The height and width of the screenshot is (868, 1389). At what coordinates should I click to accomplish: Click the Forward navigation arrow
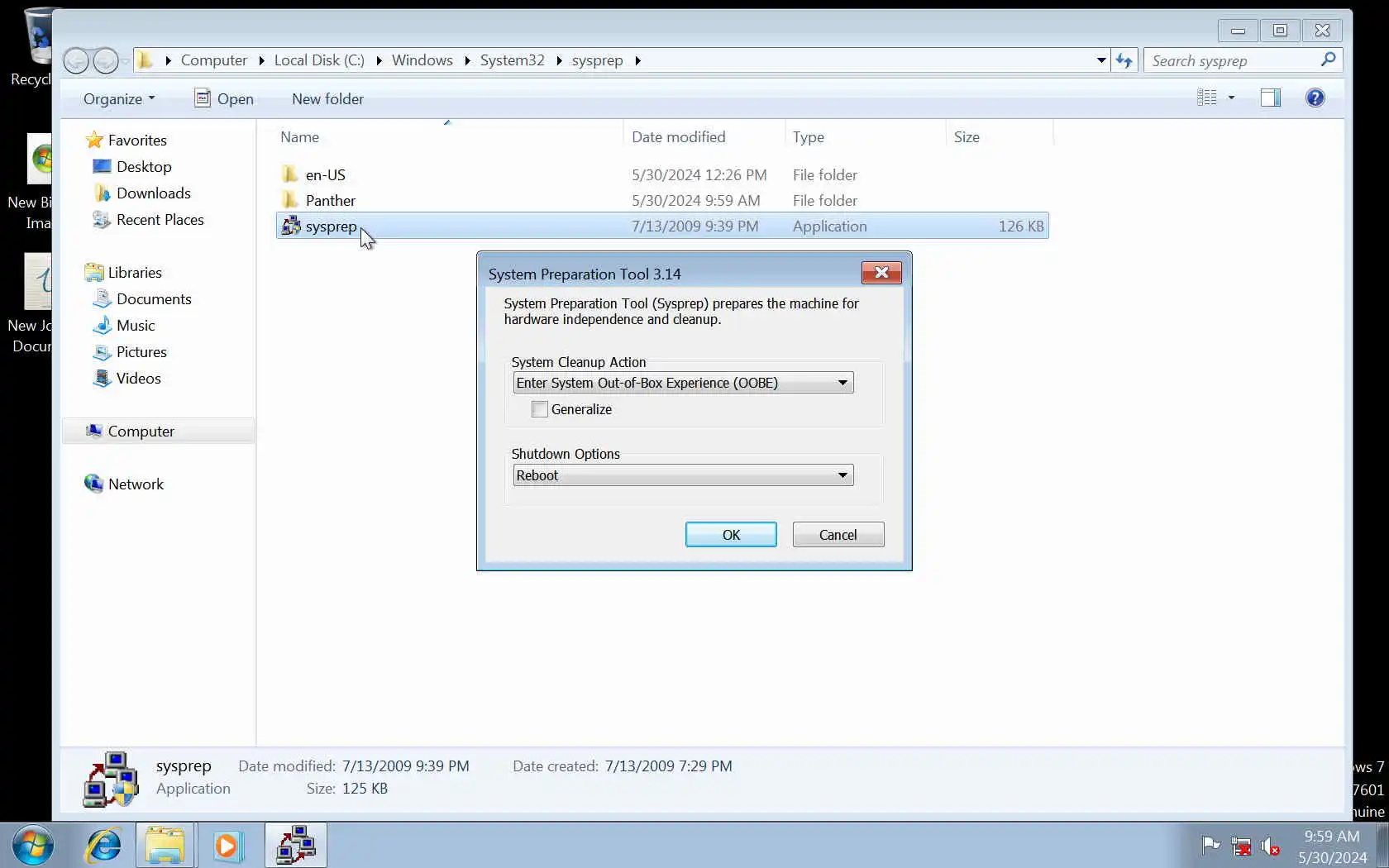coord(106,60)
